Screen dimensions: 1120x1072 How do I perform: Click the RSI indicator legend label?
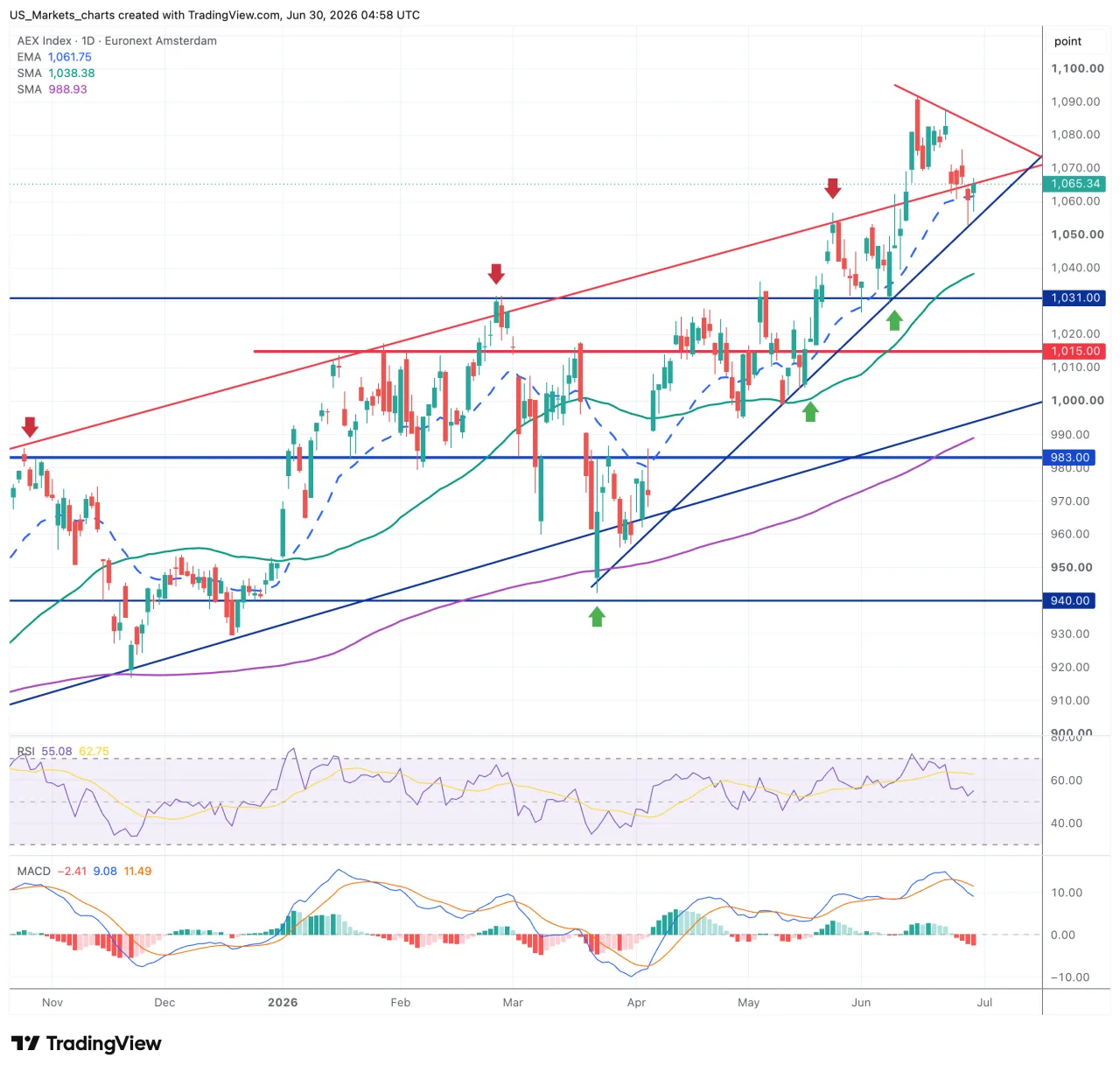[26, 752]
